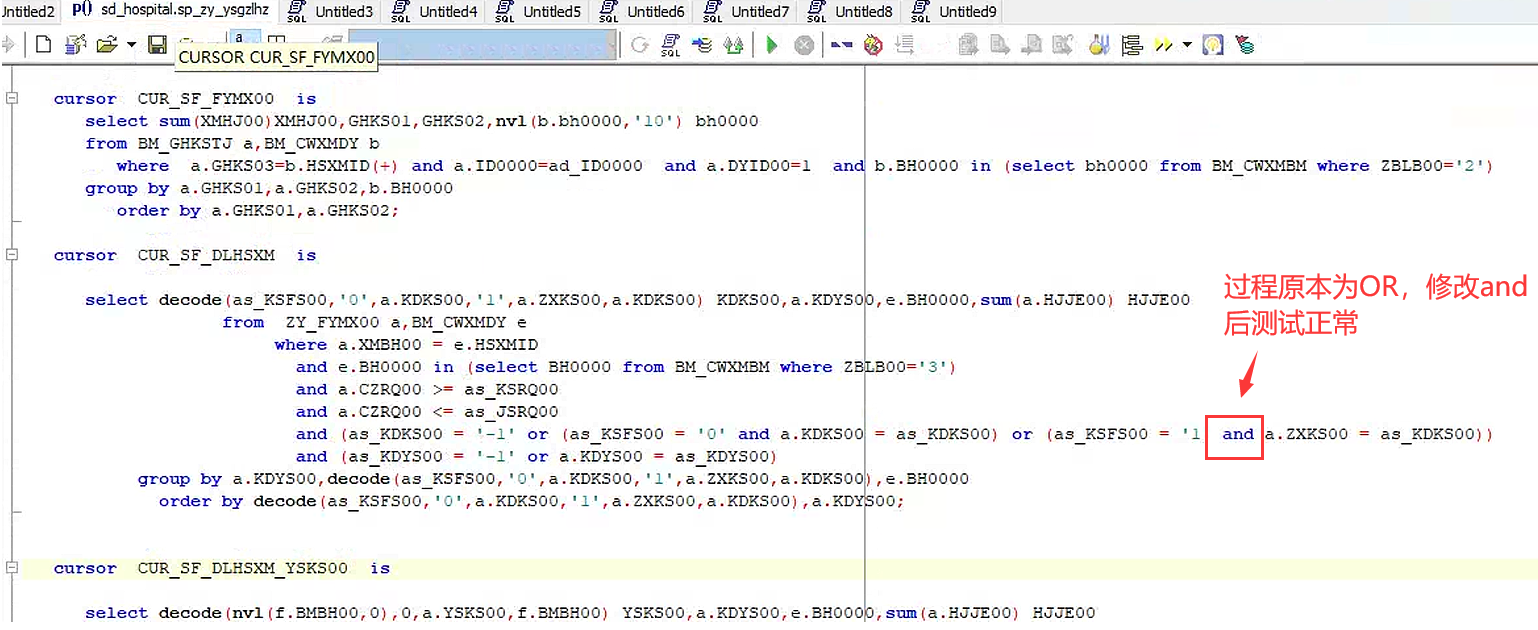
Task: Click cursor name CUR_SF_DLHSXM_YSKS00 in code
Action: 242,568
